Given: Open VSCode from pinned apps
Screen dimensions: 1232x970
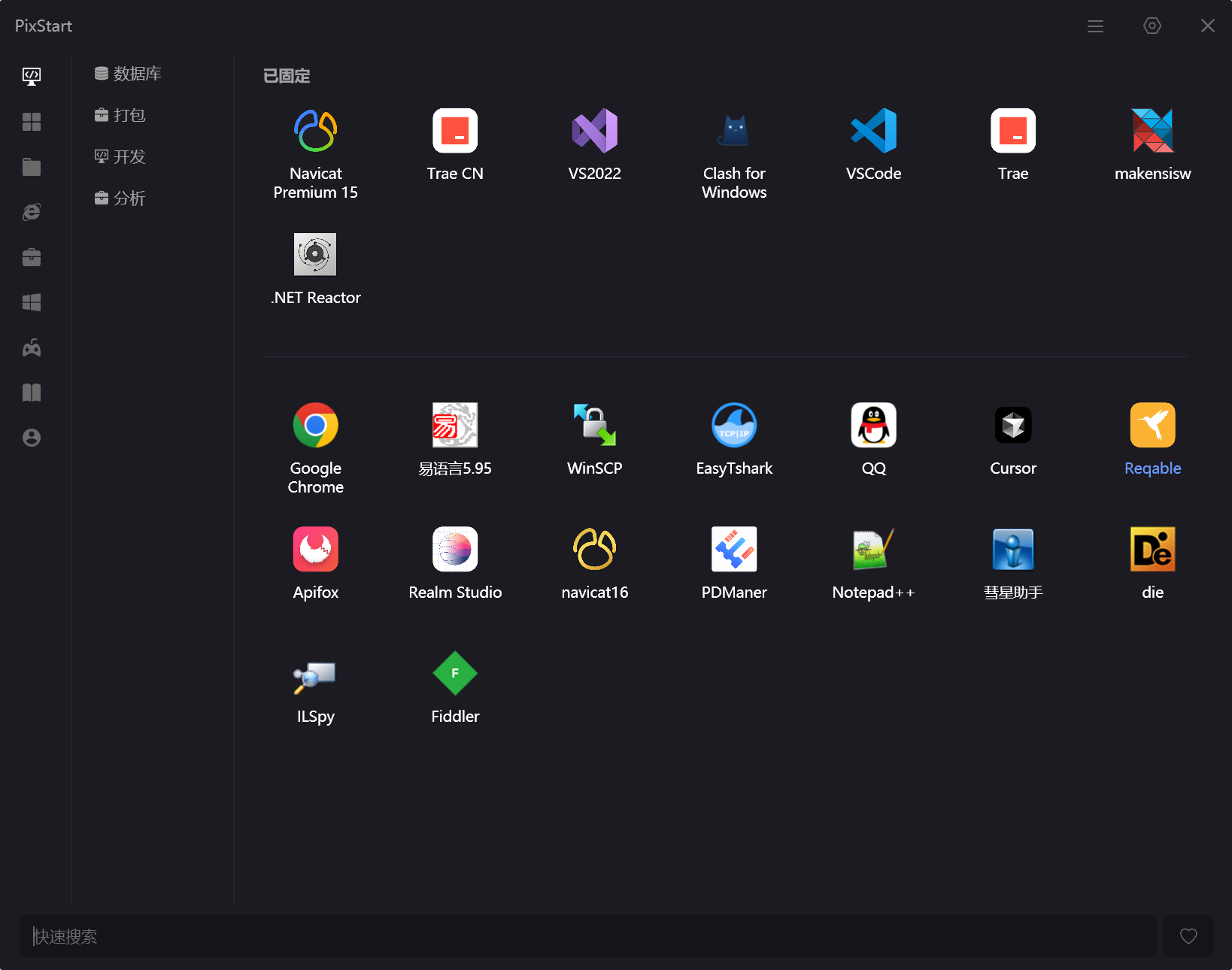Looking at the screenshot, I should [x=873, y=132].
